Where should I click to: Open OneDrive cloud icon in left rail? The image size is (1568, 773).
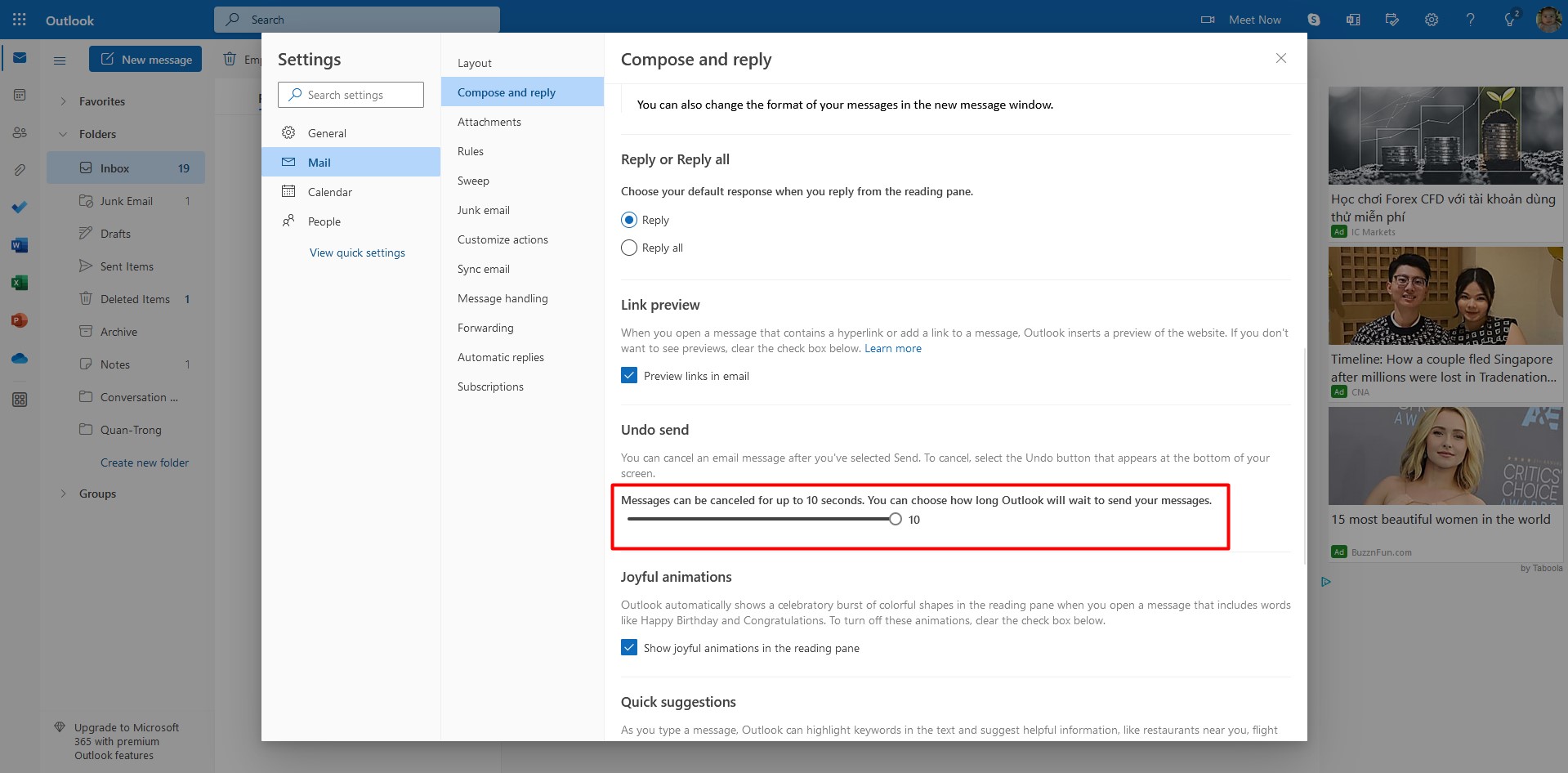[20, 359]
